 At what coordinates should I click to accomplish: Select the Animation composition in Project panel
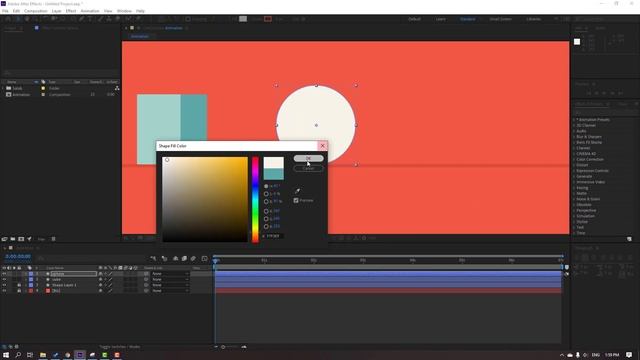point(21,95)
